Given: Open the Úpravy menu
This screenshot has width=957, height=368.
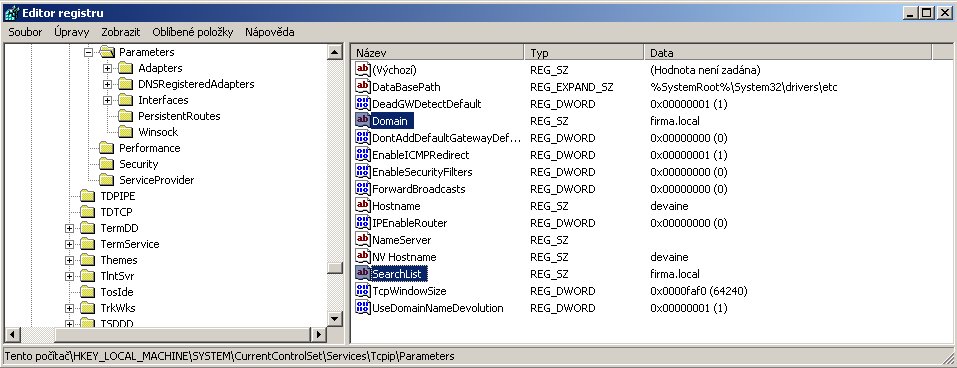Looking at the screenshot, I should point(71,32).
